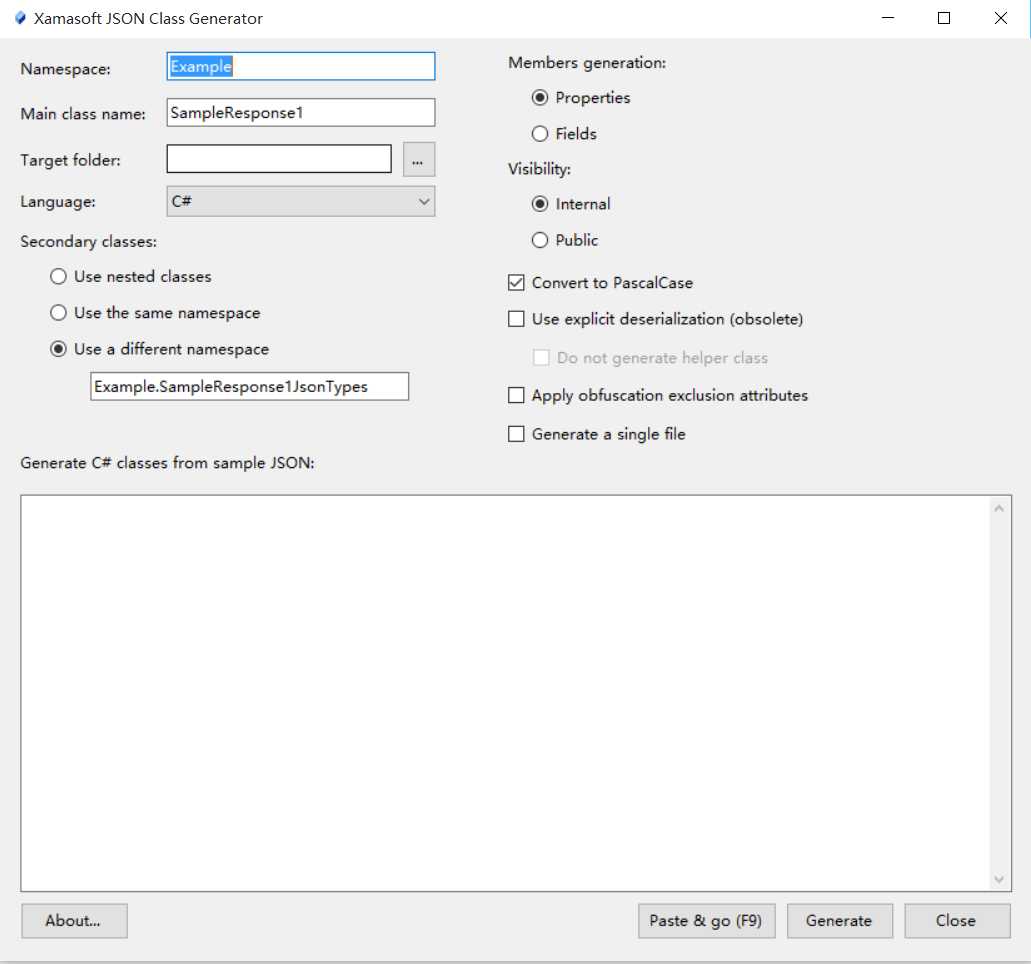Viewport: 1031px width, 964px height.
Task: Check Generate a single file
Action: pyautogui.click(x=517, y=434)
